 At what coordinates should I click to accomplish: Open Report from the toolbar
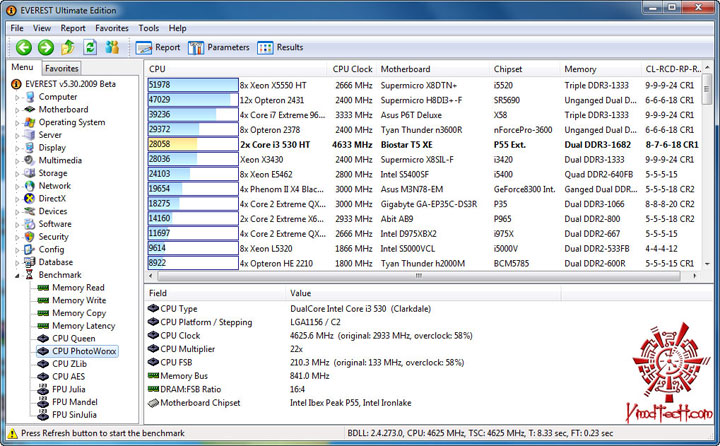[x=158, y=47]
